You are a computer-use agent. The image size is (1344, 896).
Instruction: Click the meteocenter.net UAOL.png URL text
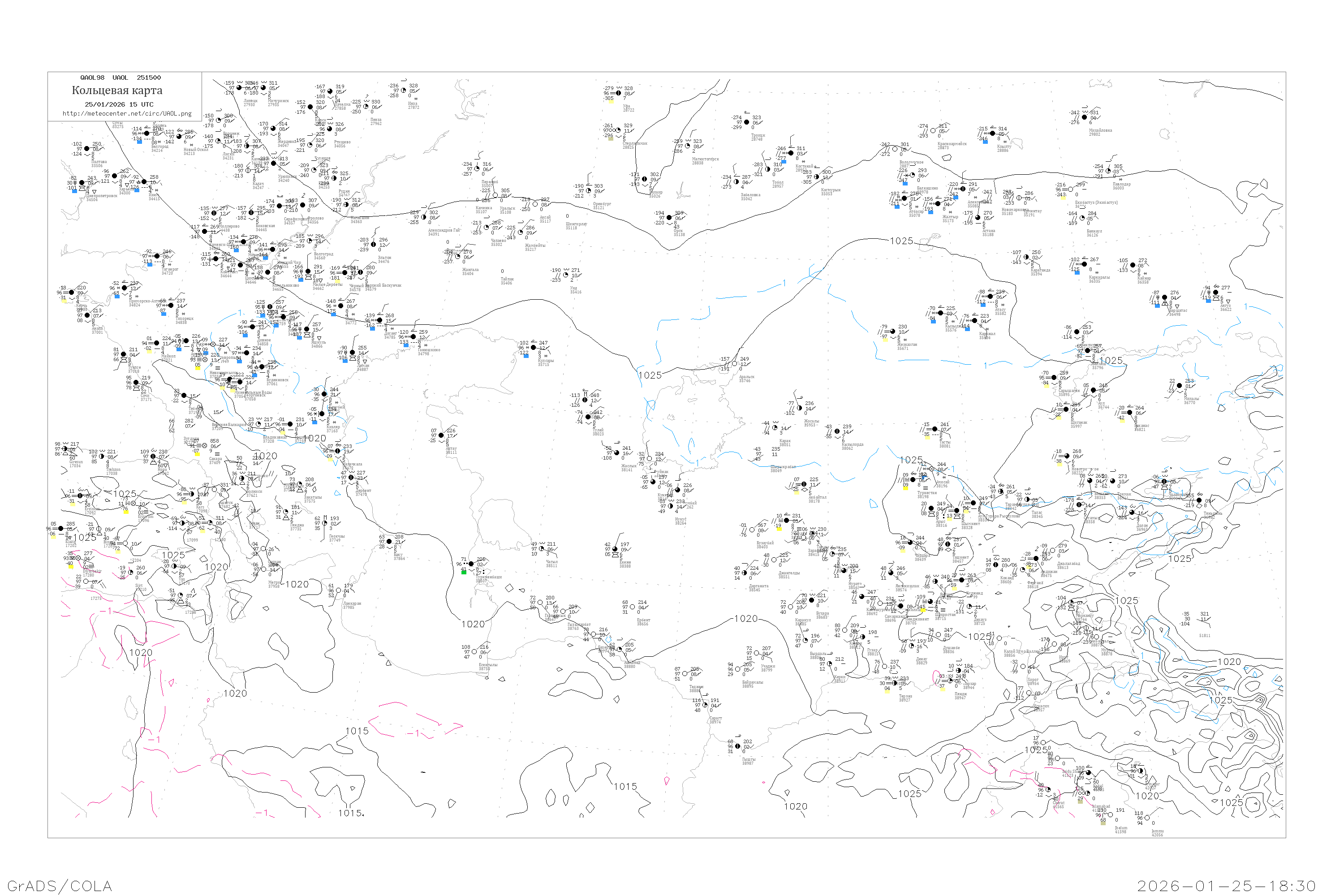pyautogui.click(x=127, y=114)
